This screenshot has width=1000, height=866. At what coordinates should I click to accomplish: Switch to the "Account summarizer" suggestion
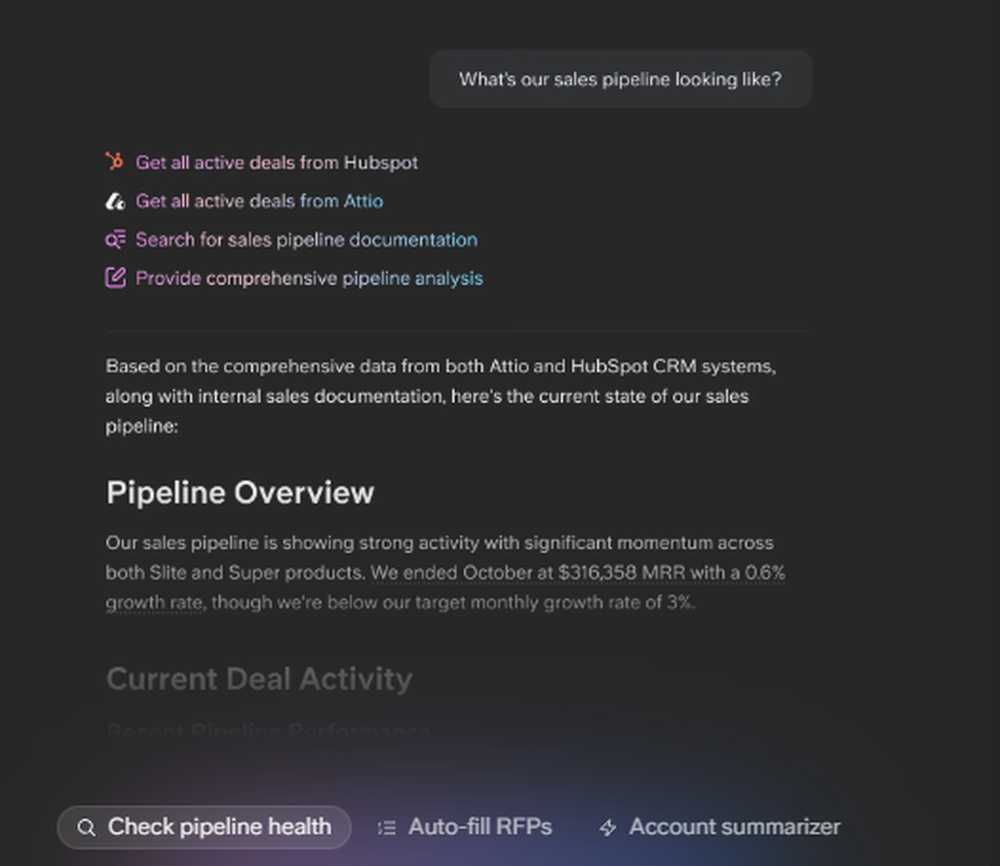coord(734,827)
